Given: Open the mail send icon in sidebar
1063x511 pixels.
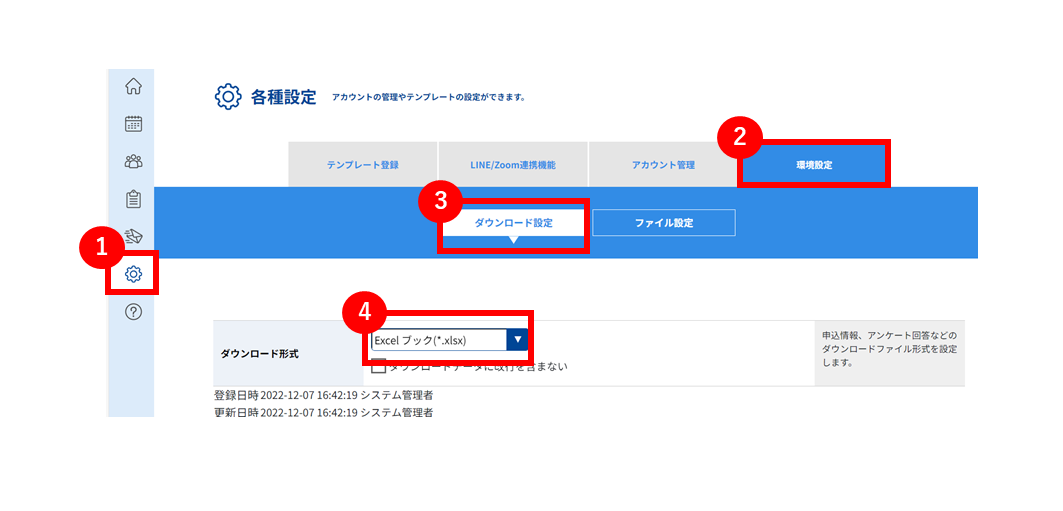Looking at the screenshot, I should coord(134,236).
